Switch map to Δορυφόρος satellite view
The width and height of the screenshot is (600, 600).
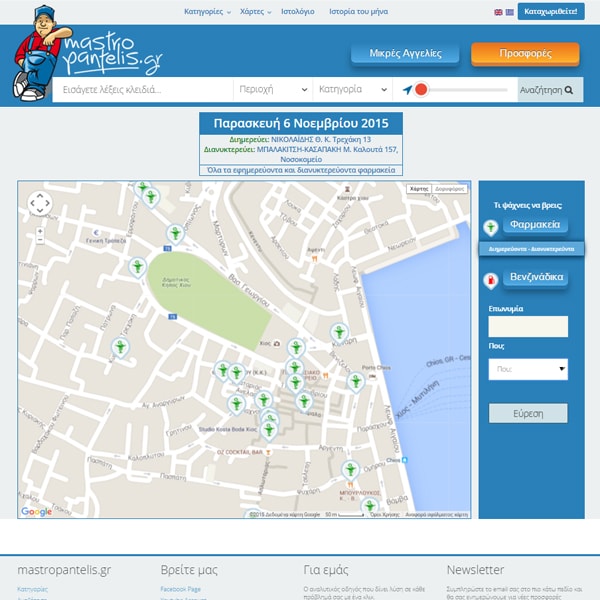coord(450,188)
